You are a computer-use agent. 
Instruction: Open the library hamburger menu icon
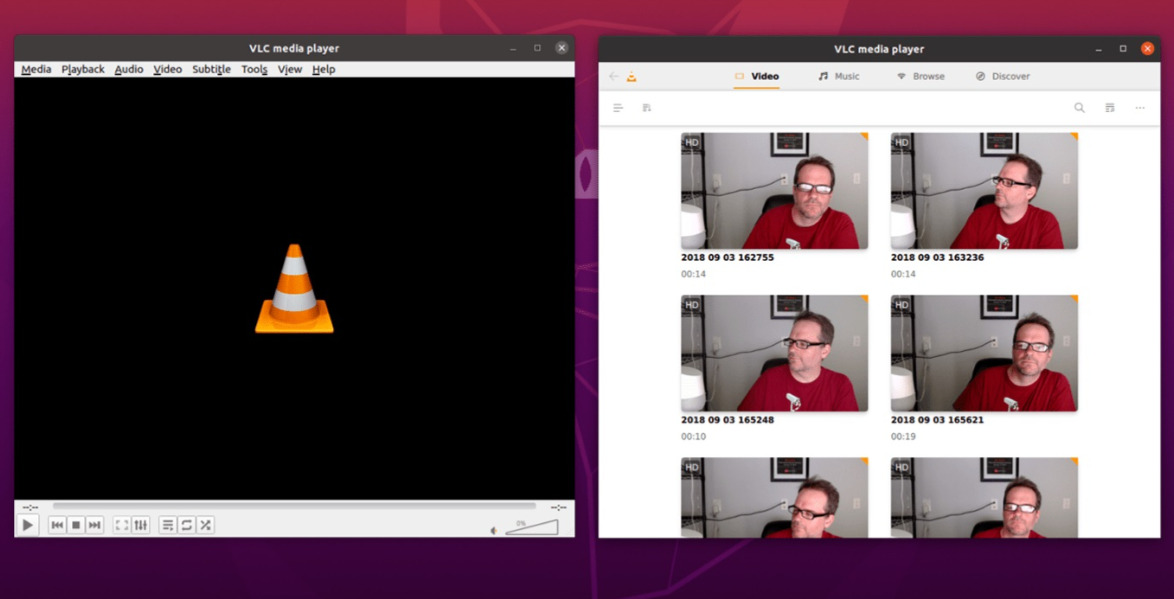618,108
